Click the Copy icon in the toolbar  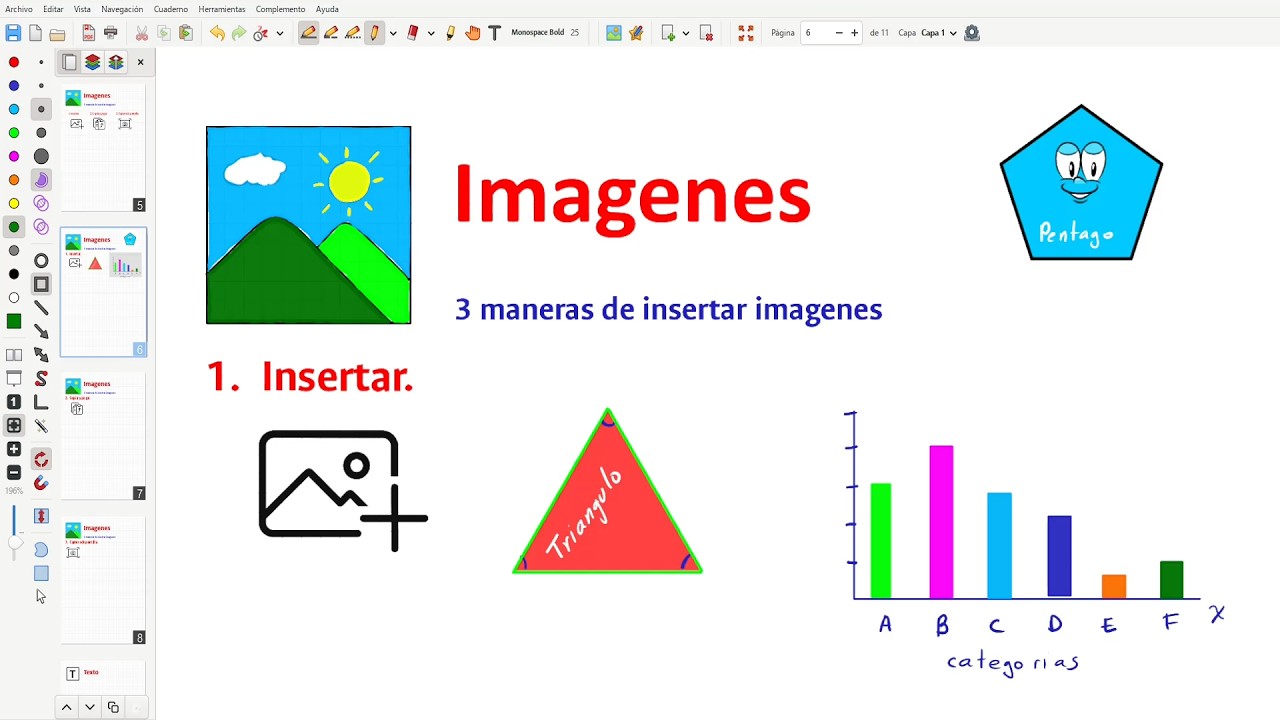tap(164, 33)
